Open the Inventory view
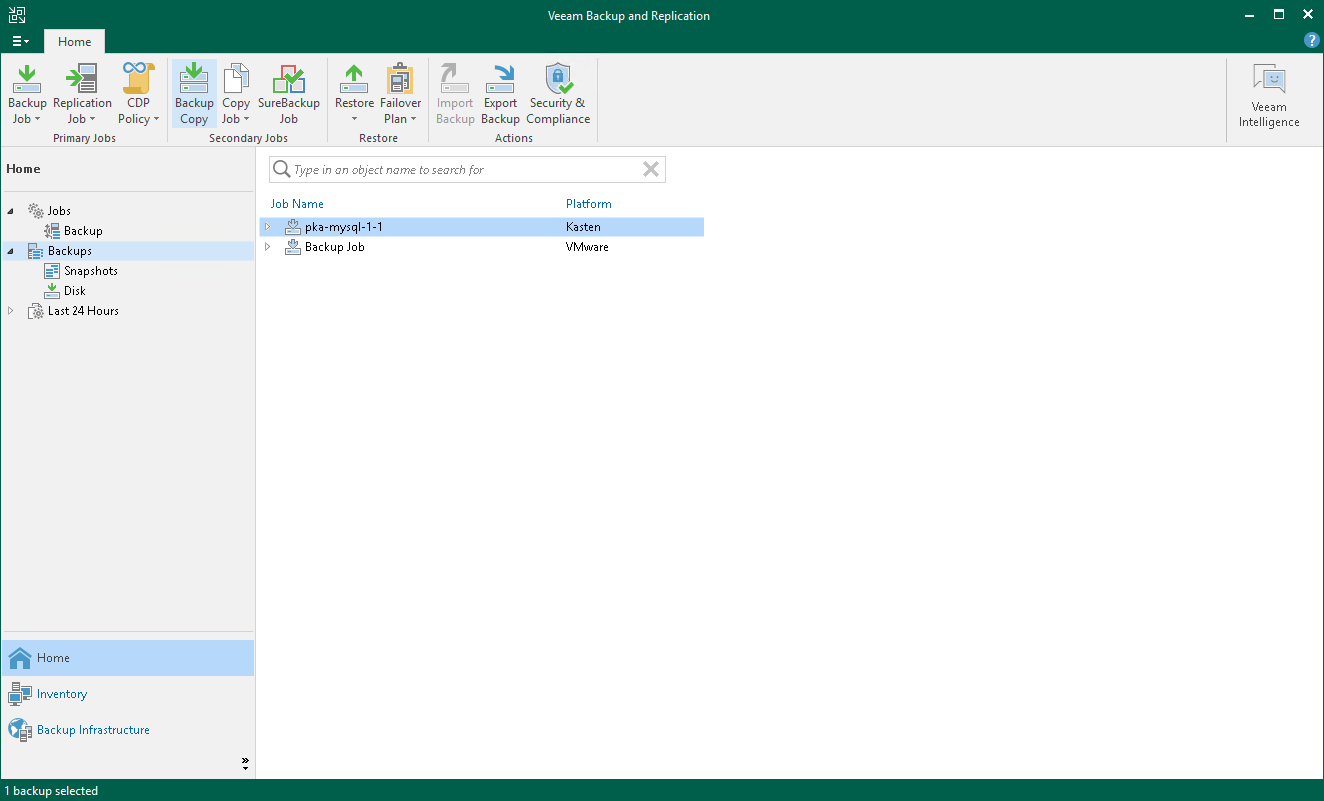 point(61,693)
